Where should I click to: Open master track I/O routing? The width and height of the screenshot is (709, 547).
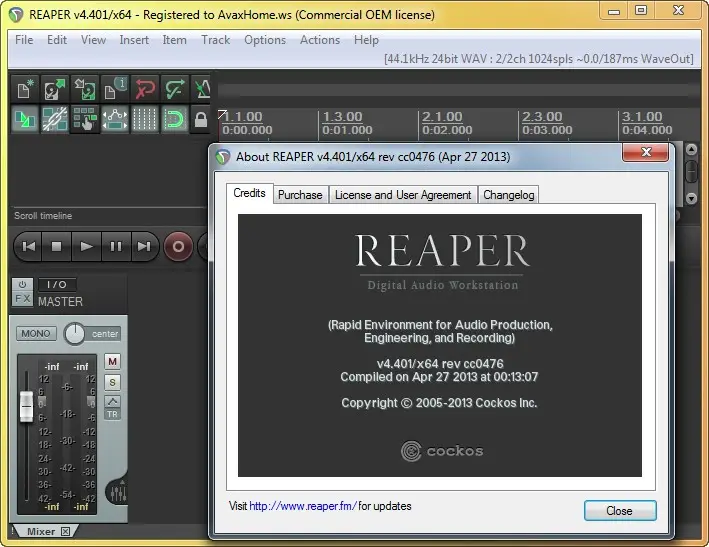[57, 285]
